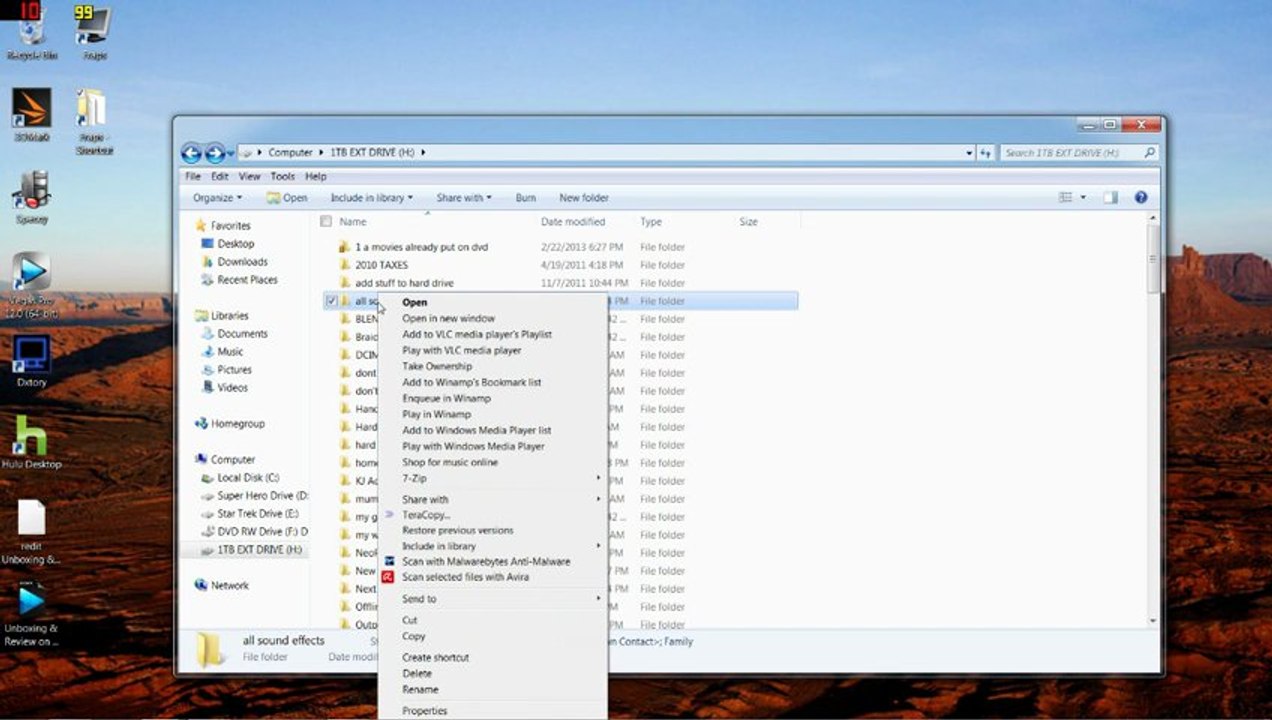Open the Tools menu
1272x720 pixels.
[x=282, y=176]
